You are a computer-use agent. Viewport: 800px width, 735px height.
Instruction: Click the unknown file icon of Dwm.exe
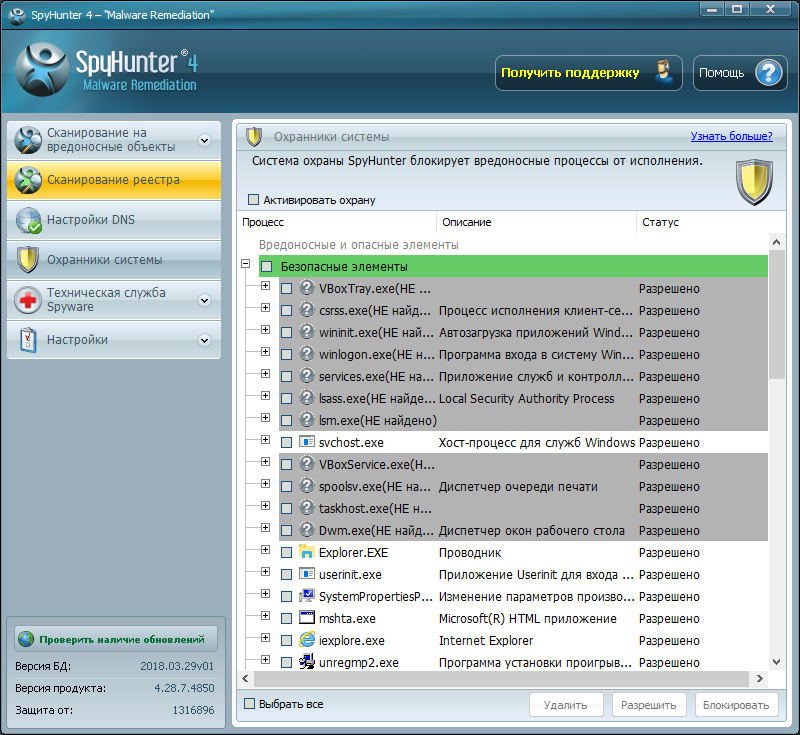tap(307, 529)
